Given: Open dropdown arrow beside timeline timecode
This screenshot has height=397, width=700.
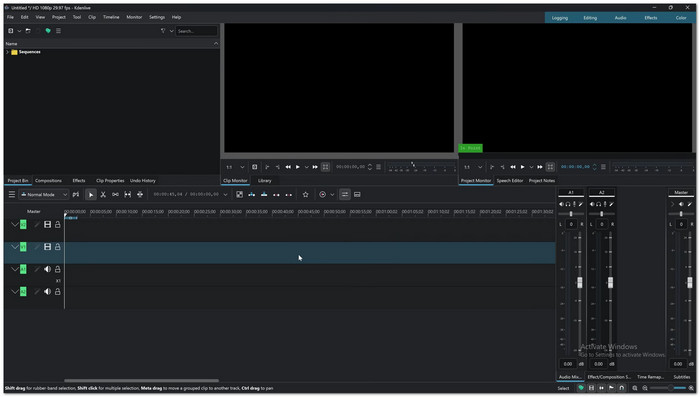Looking at the screenshot, I should pos(225,195).
